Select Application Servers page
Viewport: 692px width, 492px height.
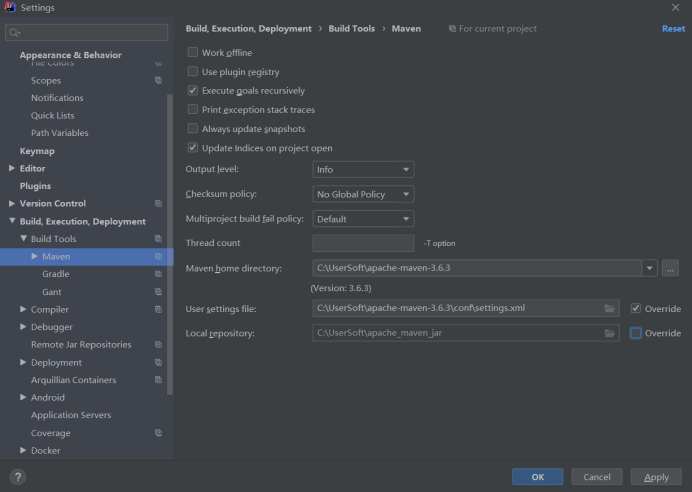pyautogui.click(x=71, y=415)
